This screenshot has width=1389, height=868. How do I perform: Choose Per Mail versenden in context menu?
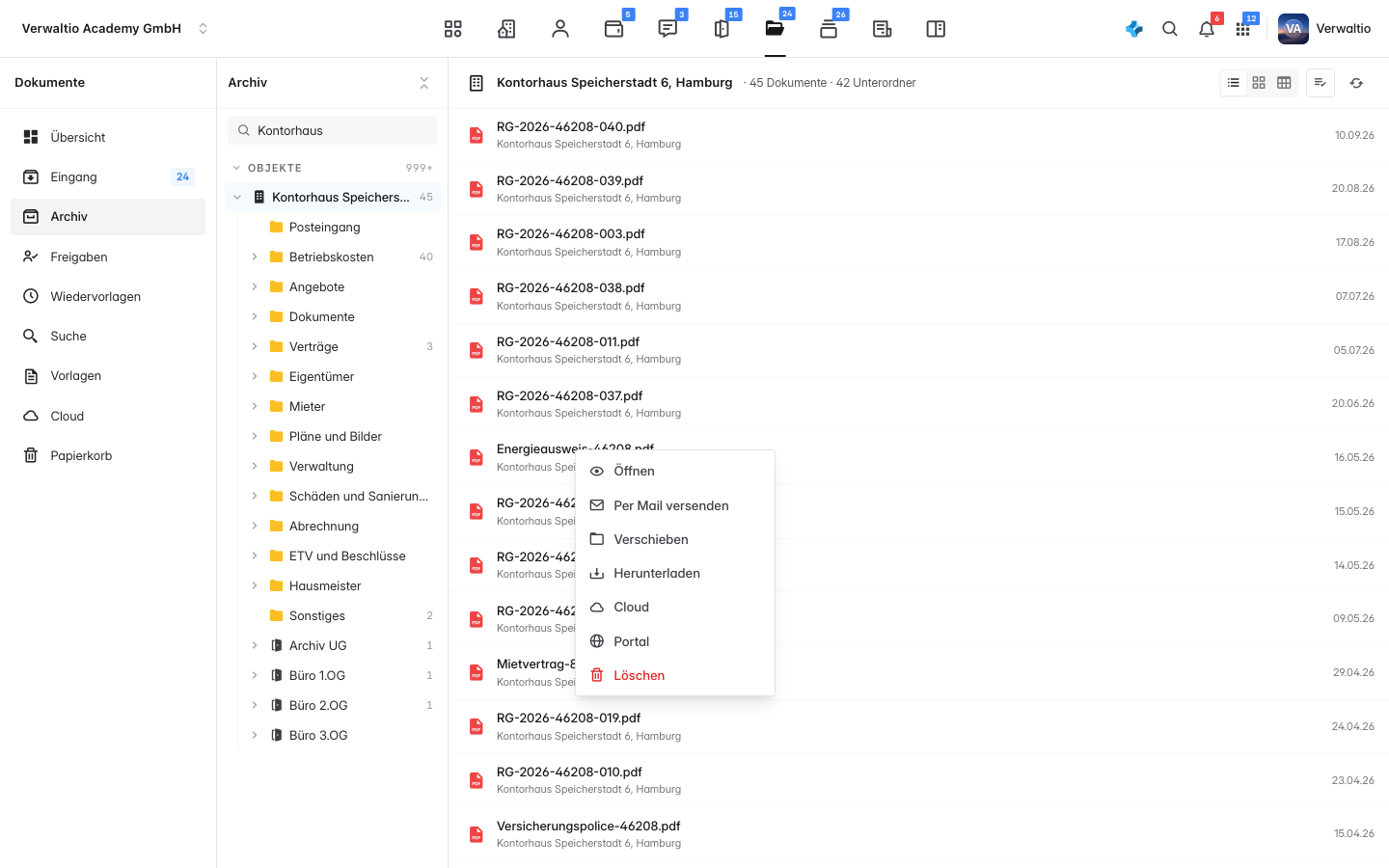tap(675, 505)
